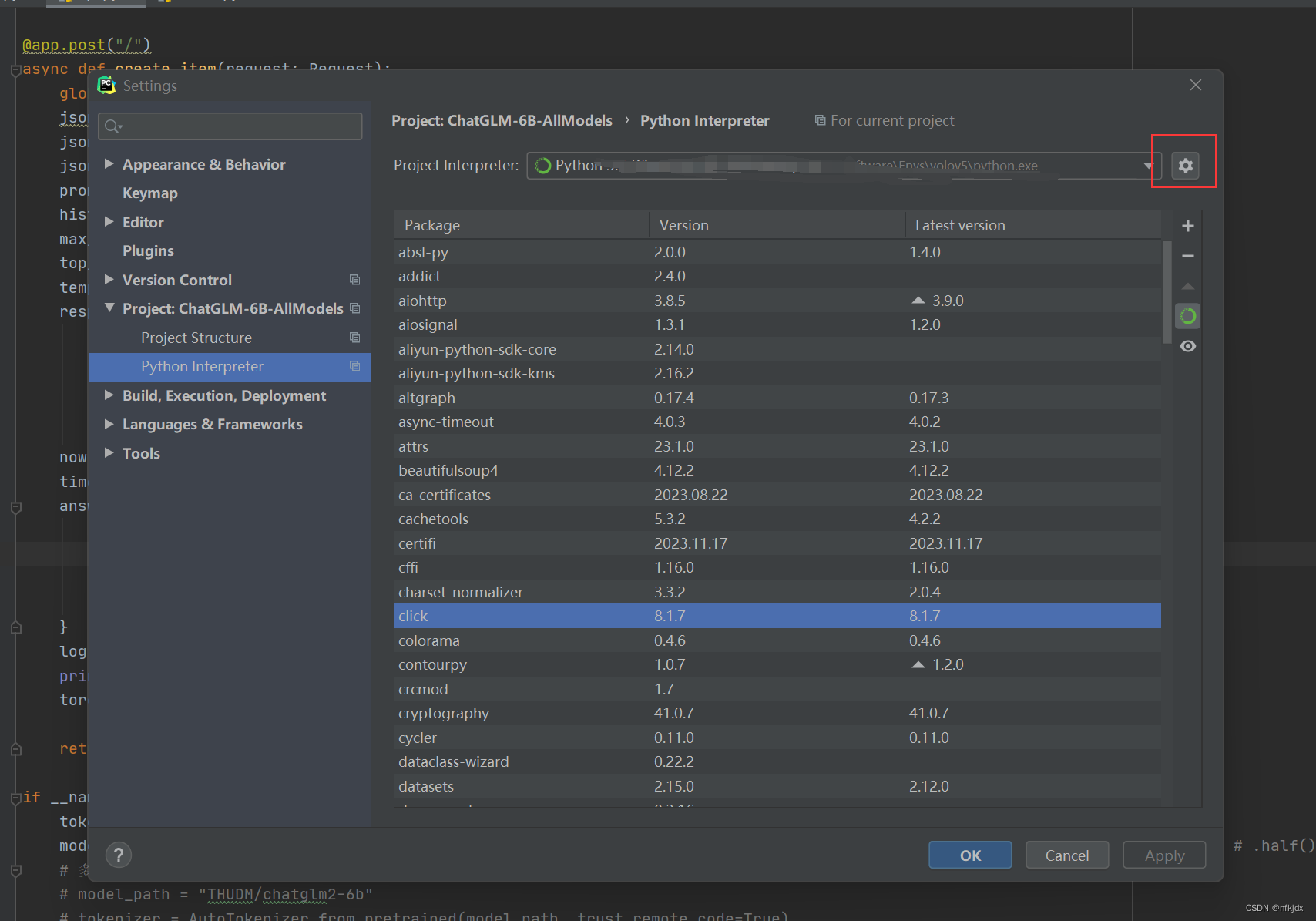
Task: Click upgrade arrow next to contourpy 1.2.0
Action: (x=918, y=664)
